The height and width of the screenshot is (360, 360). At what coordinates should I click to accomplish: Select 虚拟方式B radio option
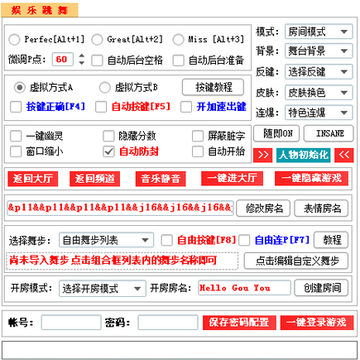tap(105, 88)
